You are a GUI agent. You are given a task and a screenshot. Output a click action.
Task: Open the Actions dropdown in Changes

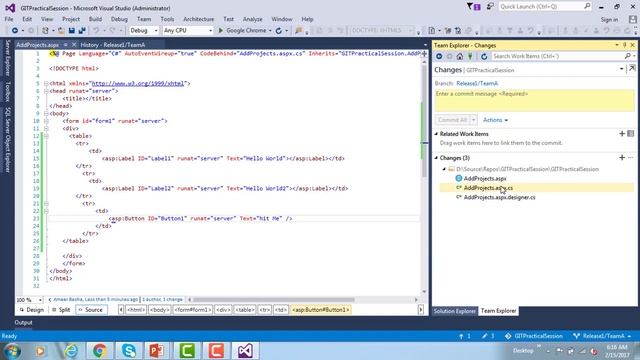[x=495, y=120]
